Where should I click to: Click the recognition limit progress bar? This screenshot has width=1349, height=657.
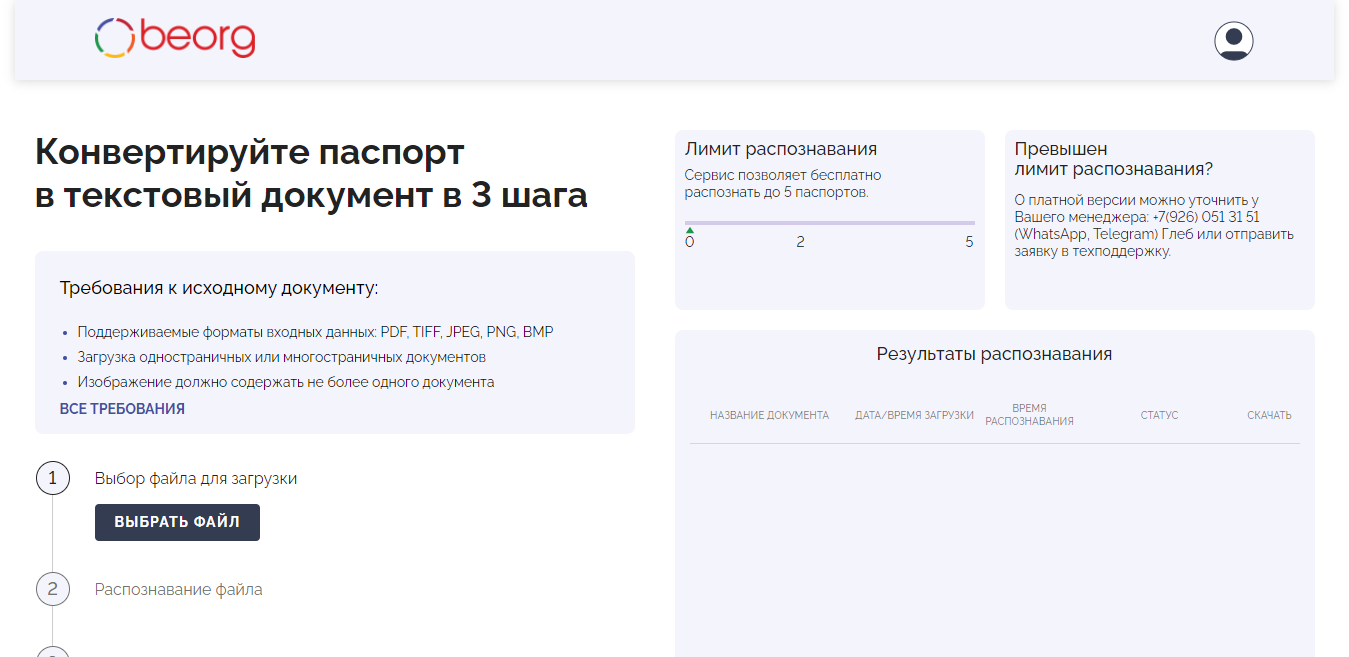pos(829,223)
